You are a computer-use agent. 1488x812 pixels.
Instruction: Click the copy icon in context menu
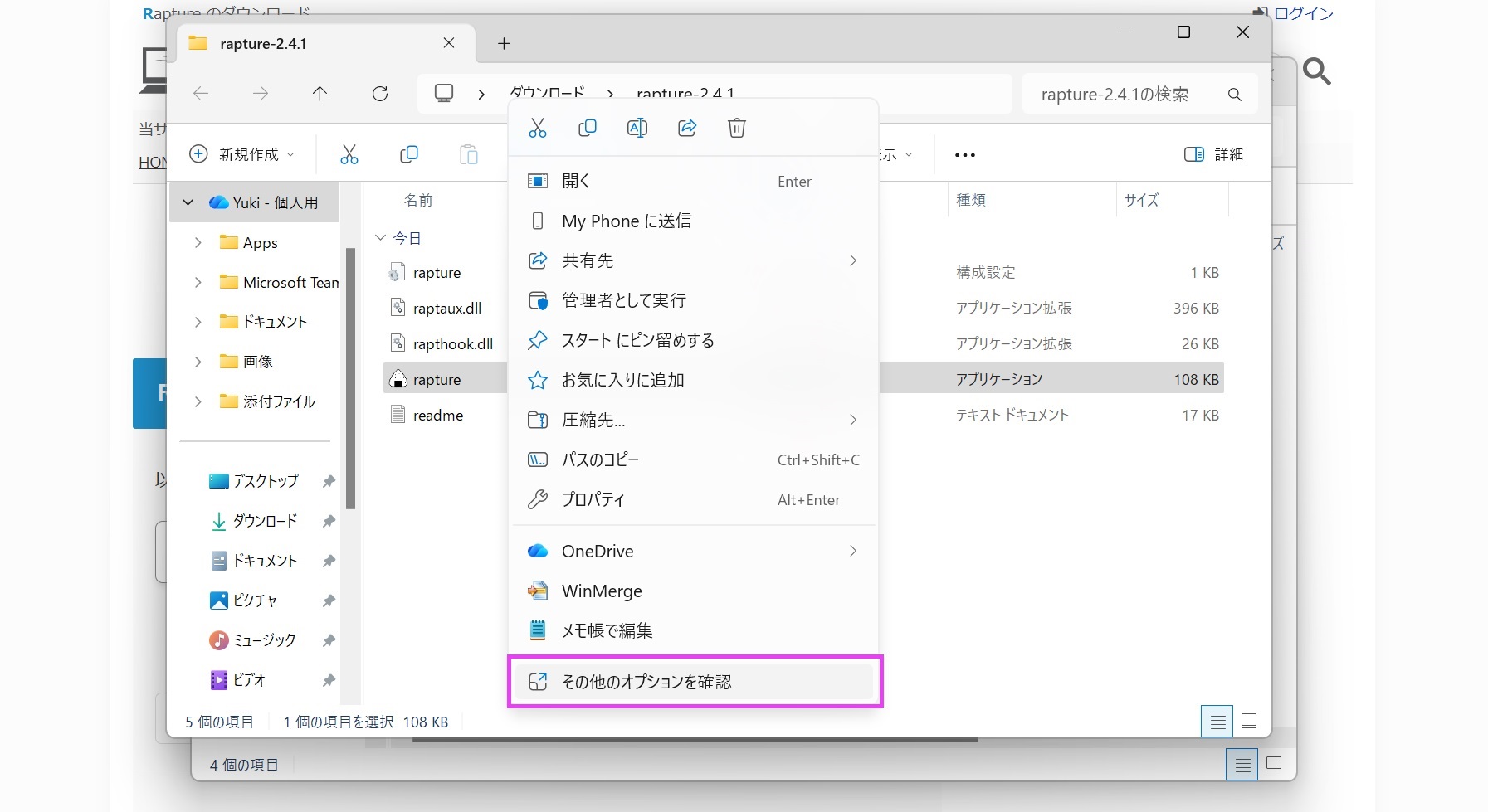588,128
